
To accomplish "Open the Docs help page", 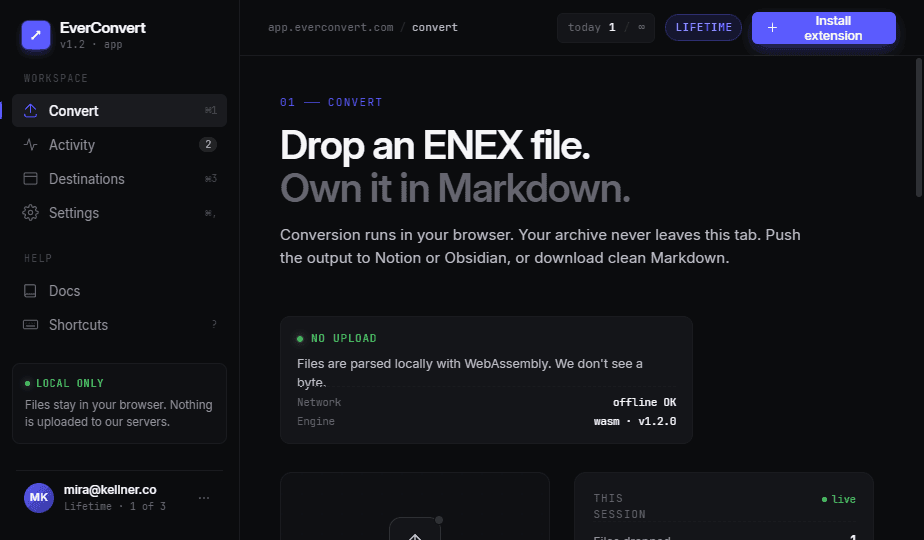I will [120, 291].
